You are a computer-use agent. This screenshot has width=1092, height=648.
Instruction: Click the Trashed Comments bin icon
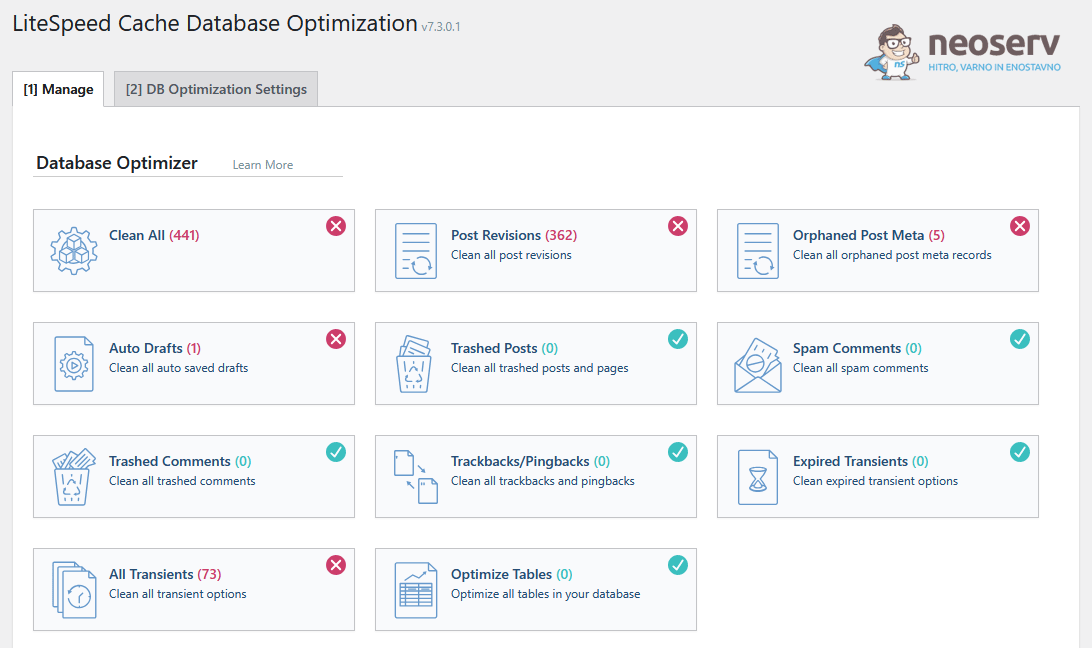[x=74, y=477]
